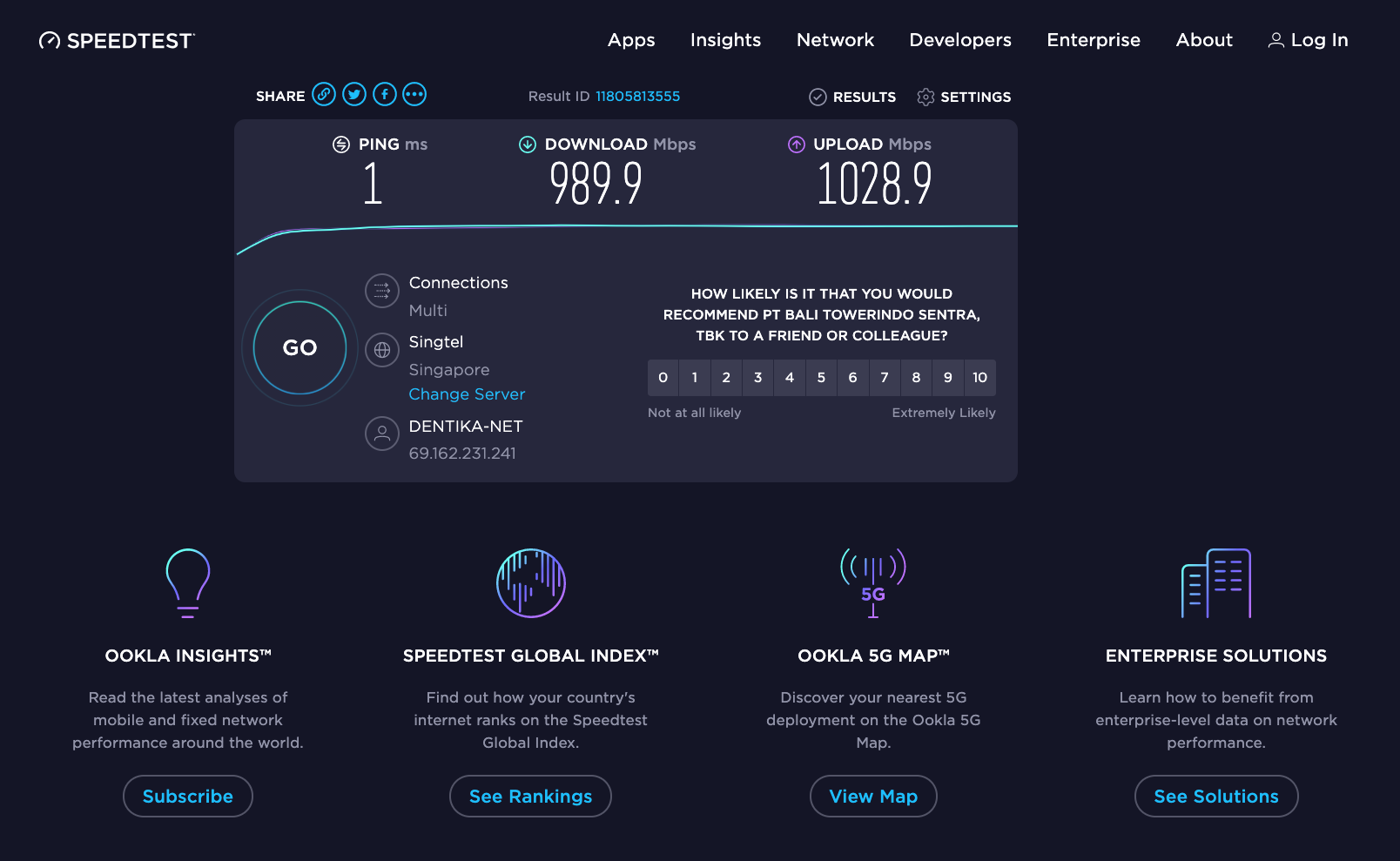Start test with GO button
Screen dimensions: 1400x861
[300, 347]
